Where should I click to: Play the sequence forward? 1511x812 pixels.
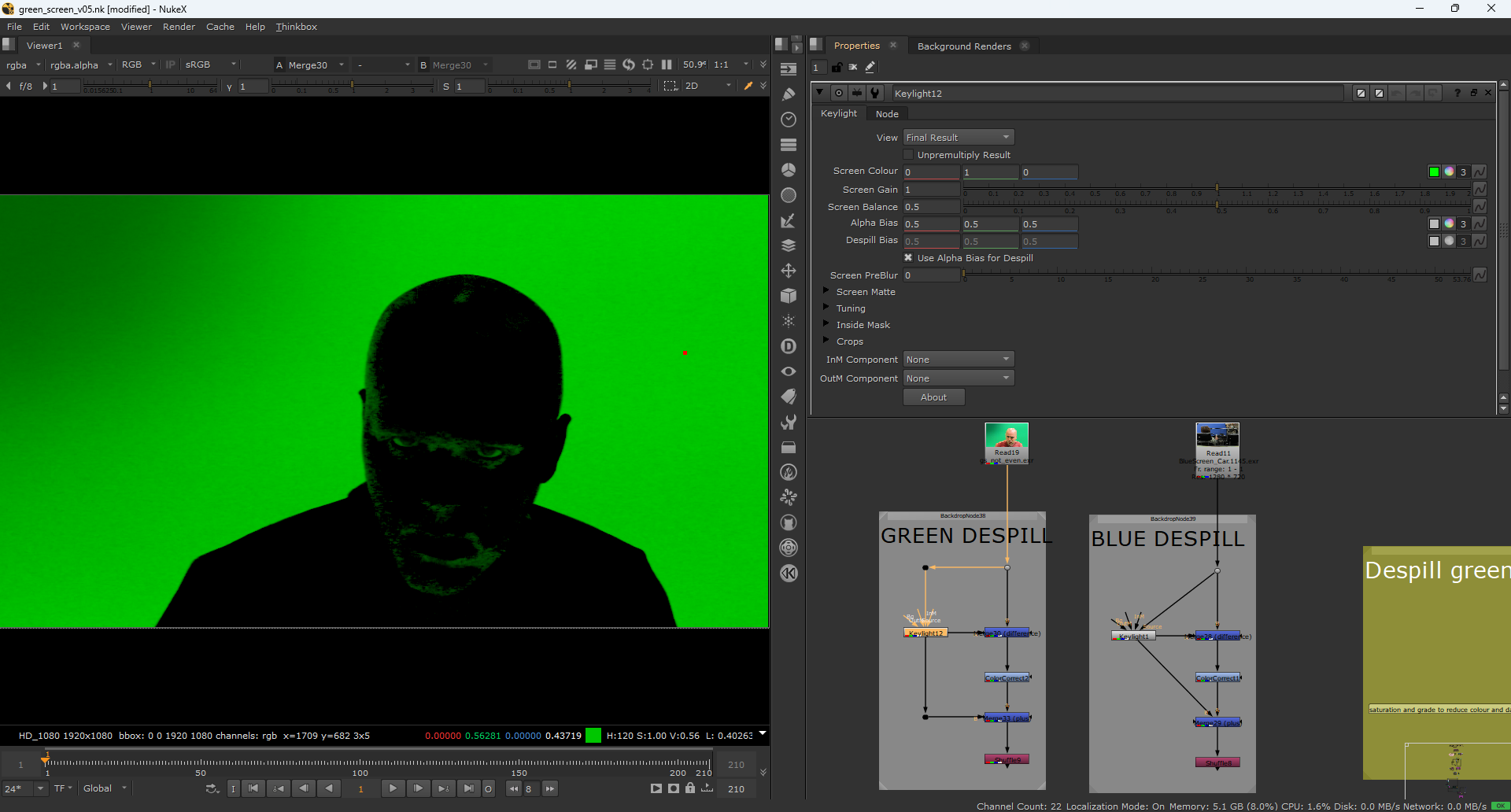point(393,788)
